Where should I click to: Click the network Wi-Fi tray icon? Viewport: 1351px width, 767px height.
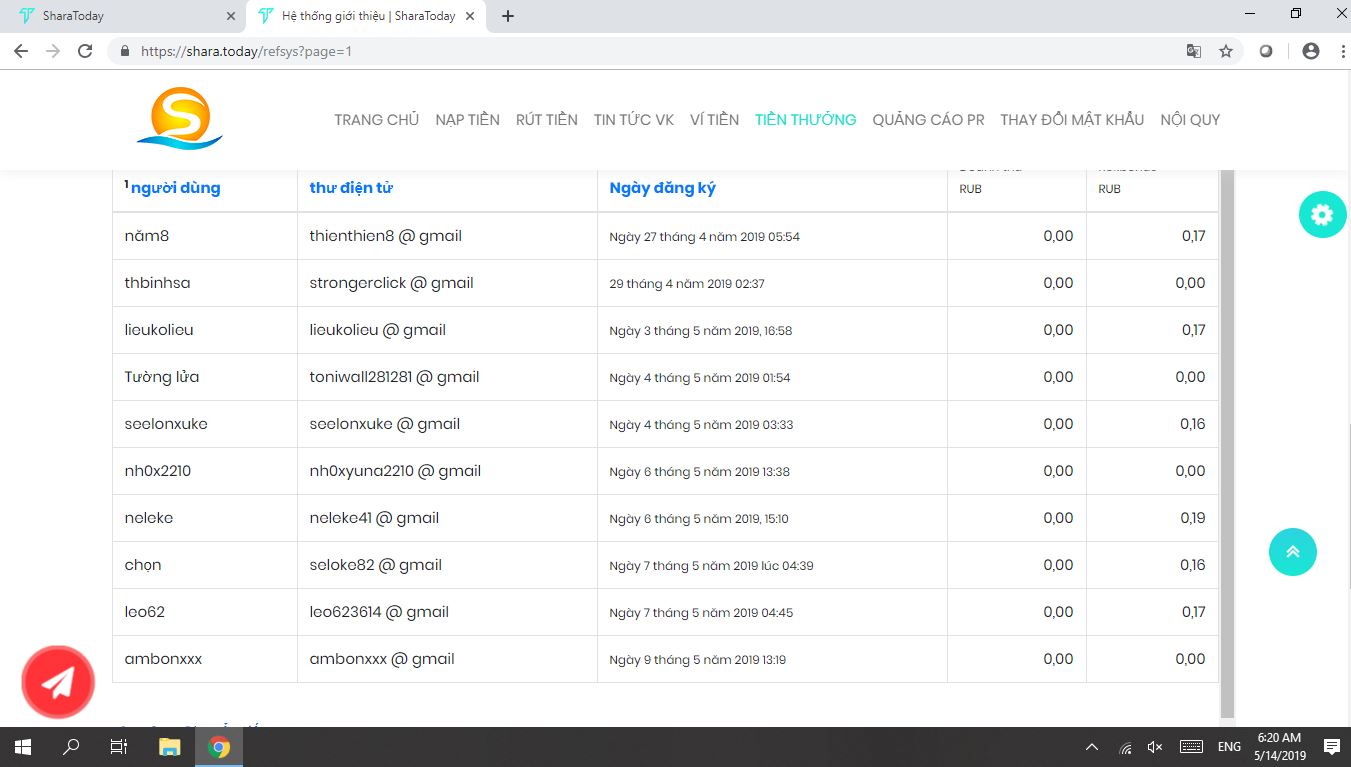coord(1125,747)
